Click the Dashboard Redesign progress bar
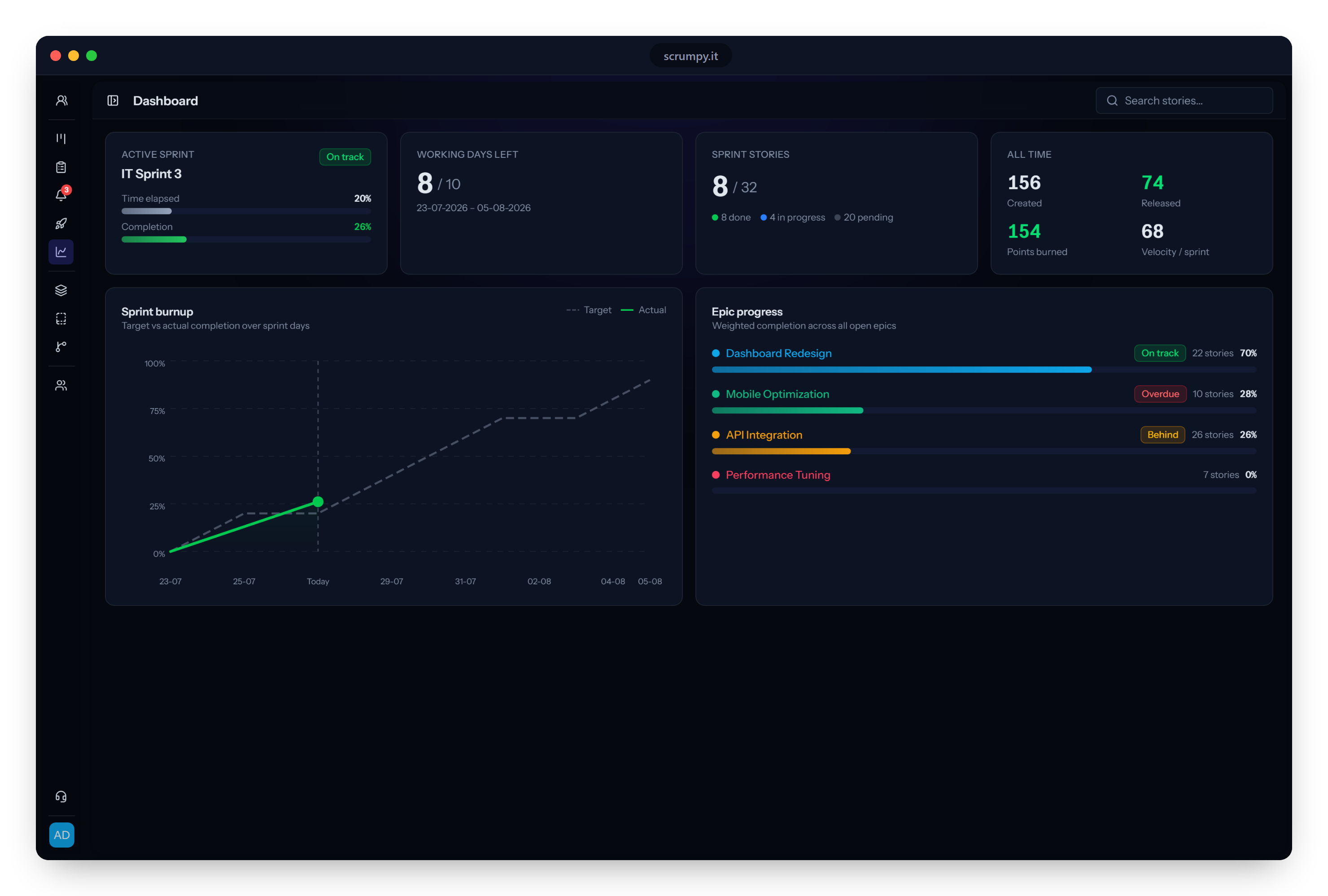 pos(984,370)
